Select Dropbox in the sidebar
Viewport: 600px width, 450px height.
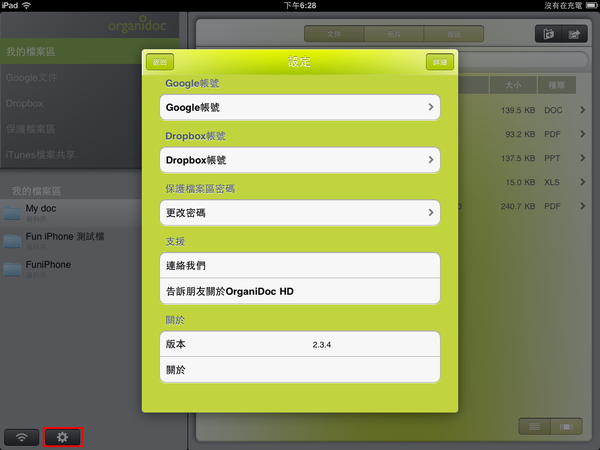tap(71, 103)
